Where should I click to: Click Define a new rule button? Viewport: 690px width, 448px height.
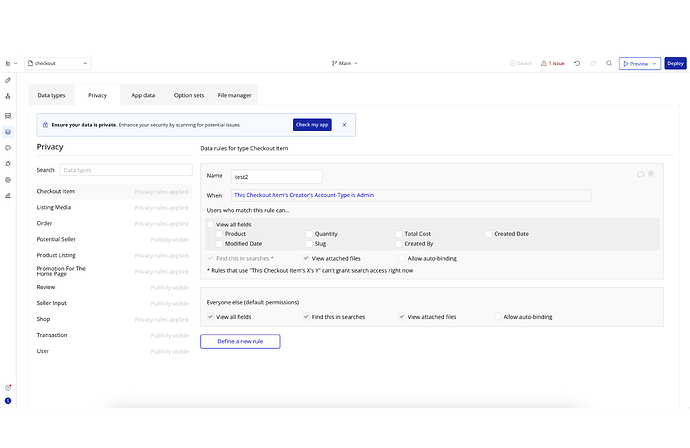240,342
